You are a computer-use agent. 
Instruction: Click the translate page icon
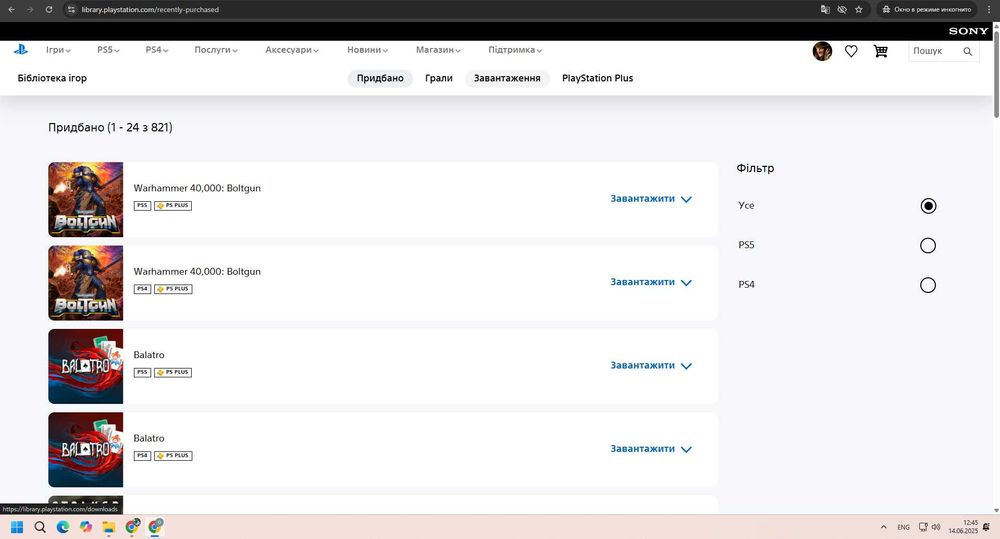(x=825, y=10)
